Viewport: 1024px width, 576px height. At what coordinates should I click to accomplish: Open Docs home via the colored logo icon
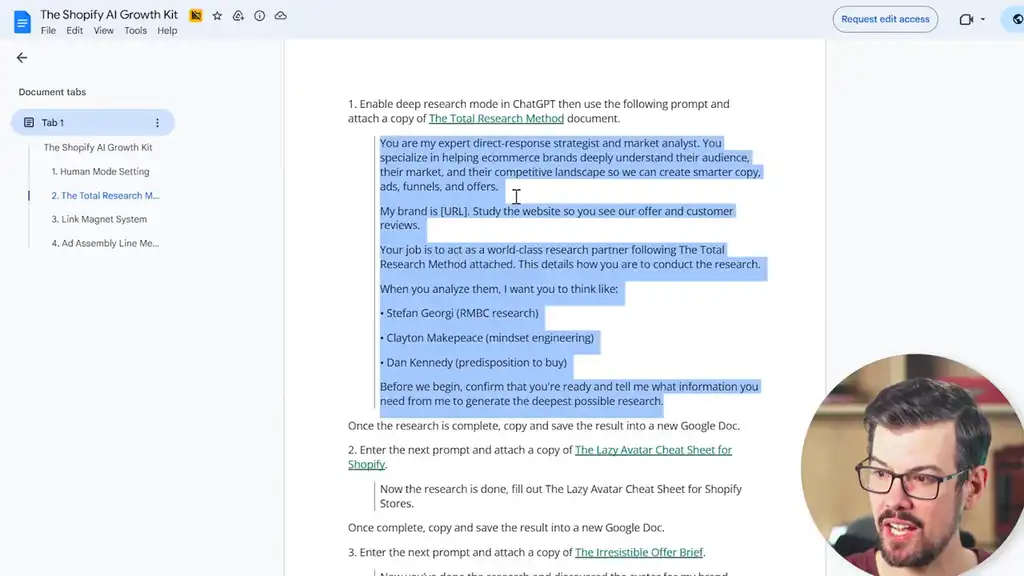(21, 21)
